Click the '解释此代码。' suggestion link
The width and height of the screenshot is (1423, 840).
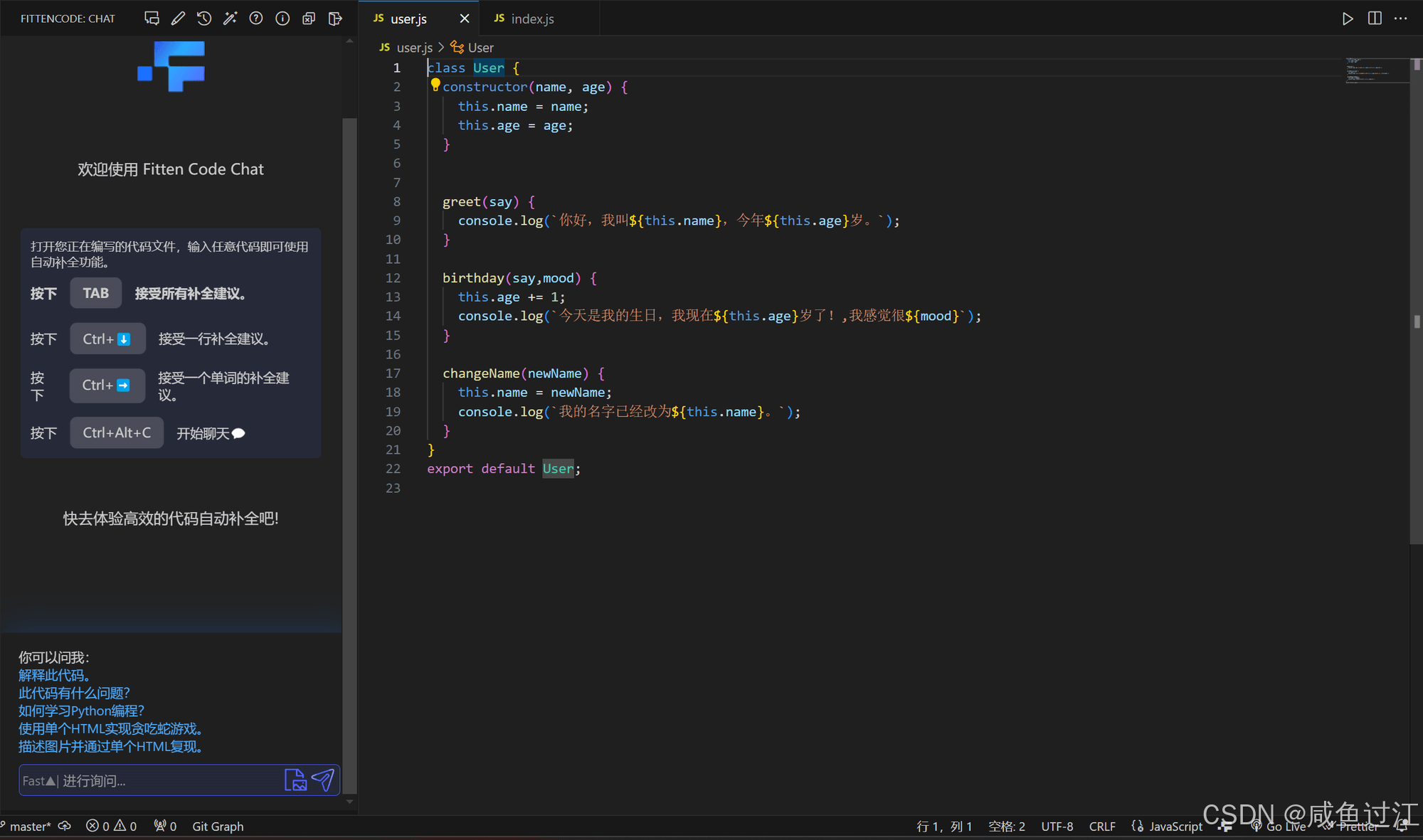click(54, 675)
